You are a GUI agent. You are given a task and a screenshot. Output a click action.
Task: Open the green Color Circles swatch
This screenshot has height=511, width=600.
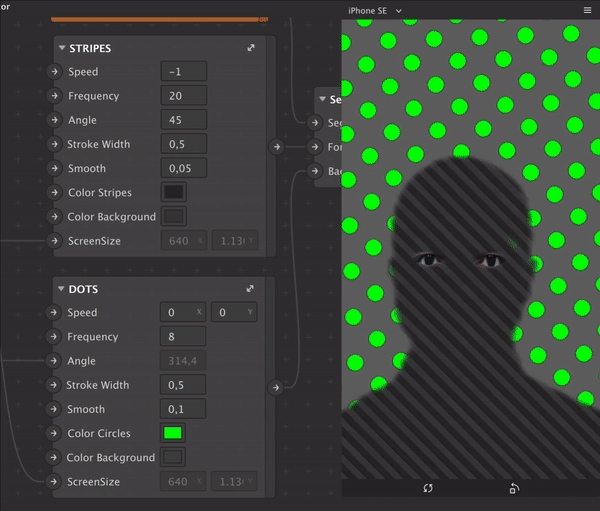(x=173, y=433)
